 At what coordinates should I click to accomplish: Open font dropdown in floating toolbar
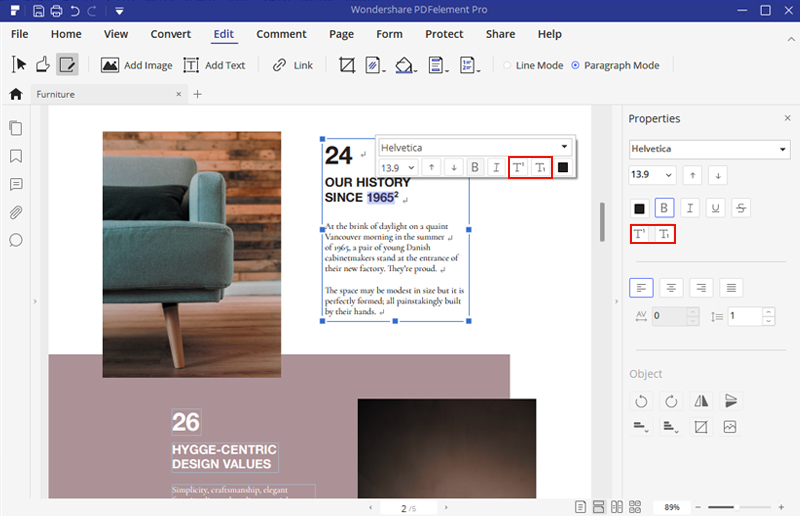[x=564, y=147]
